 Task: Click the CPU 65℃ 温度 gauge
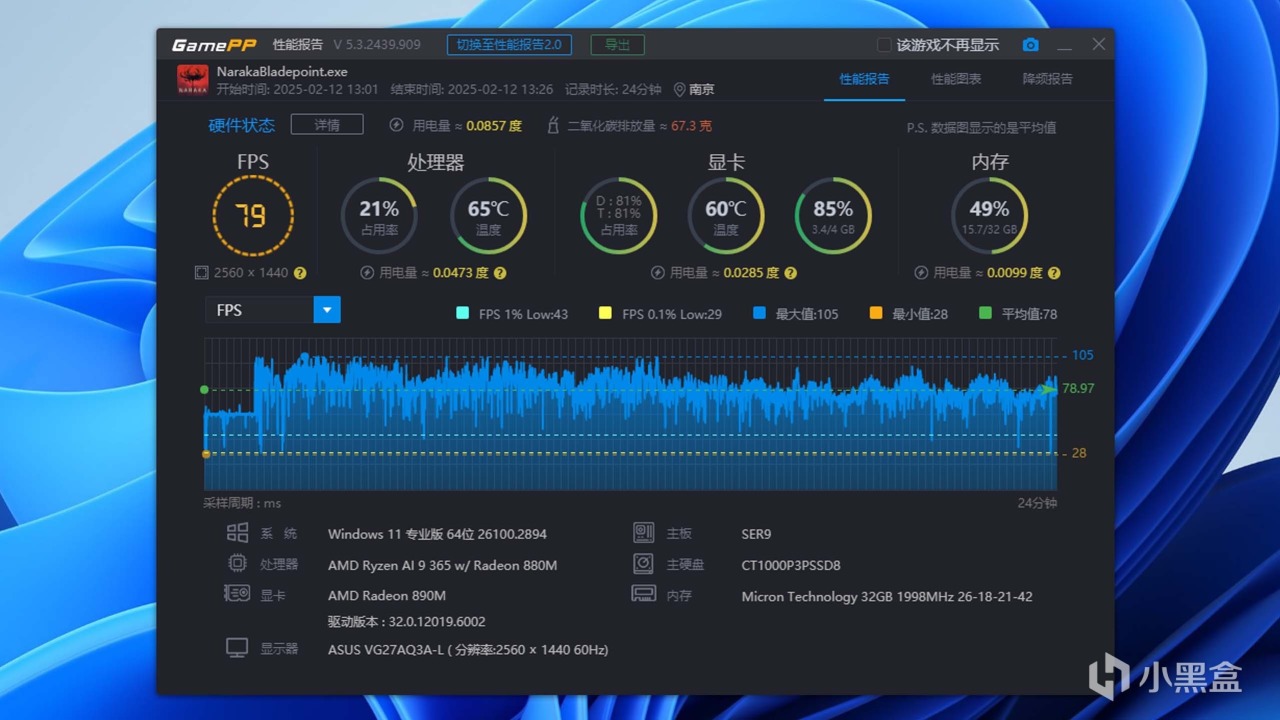(488, 216)
